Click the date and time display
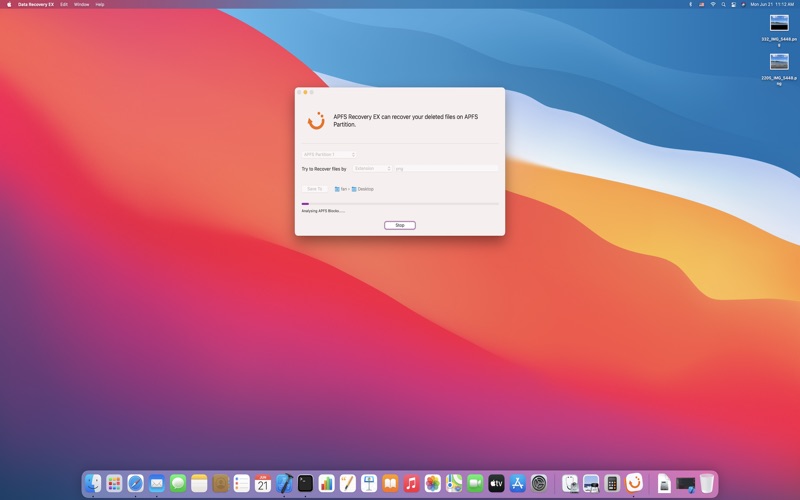This screenshot has height=500, width=800. (x=772, y=4)
